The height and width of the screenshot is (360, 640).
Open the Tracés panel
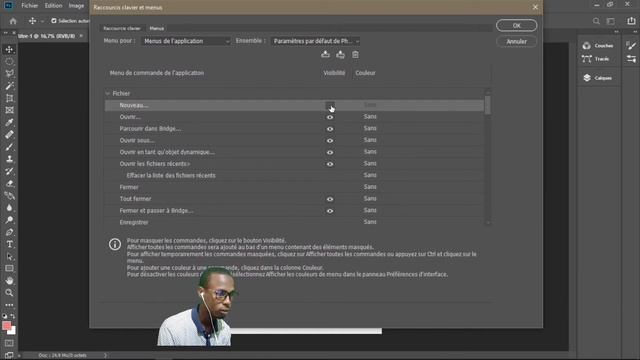pos(596,59)
